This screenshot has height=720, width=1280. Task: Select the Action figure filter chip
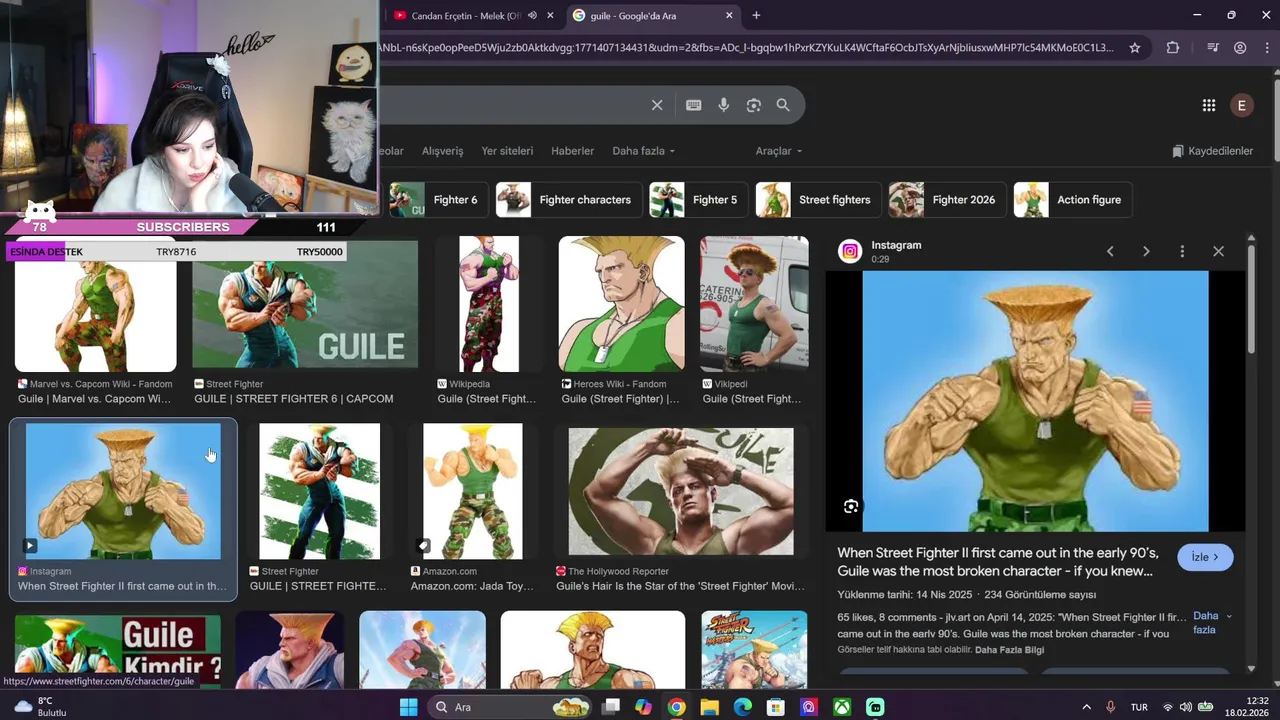(1072, 200)
